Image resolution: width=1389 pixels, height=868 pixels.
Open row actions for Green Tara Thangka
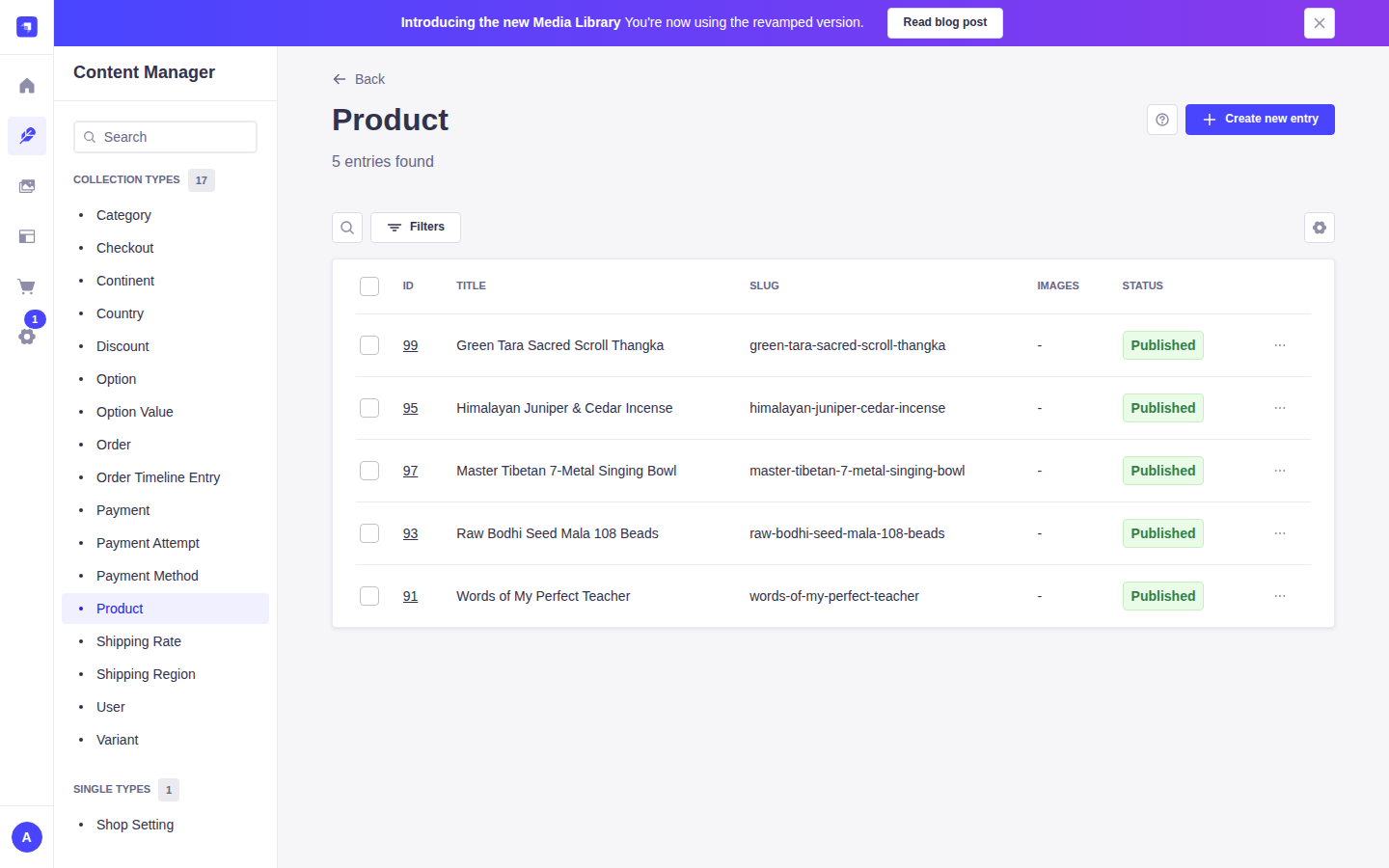pos(1280,345)
